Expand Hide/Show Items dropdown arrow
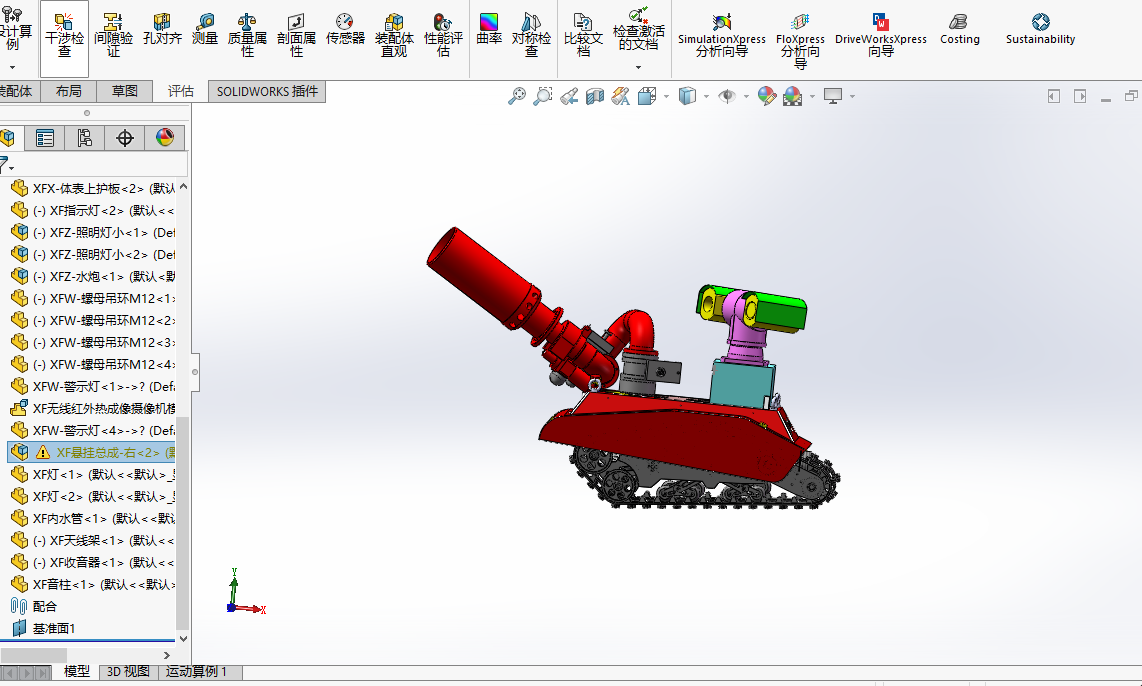 point(746,96)
